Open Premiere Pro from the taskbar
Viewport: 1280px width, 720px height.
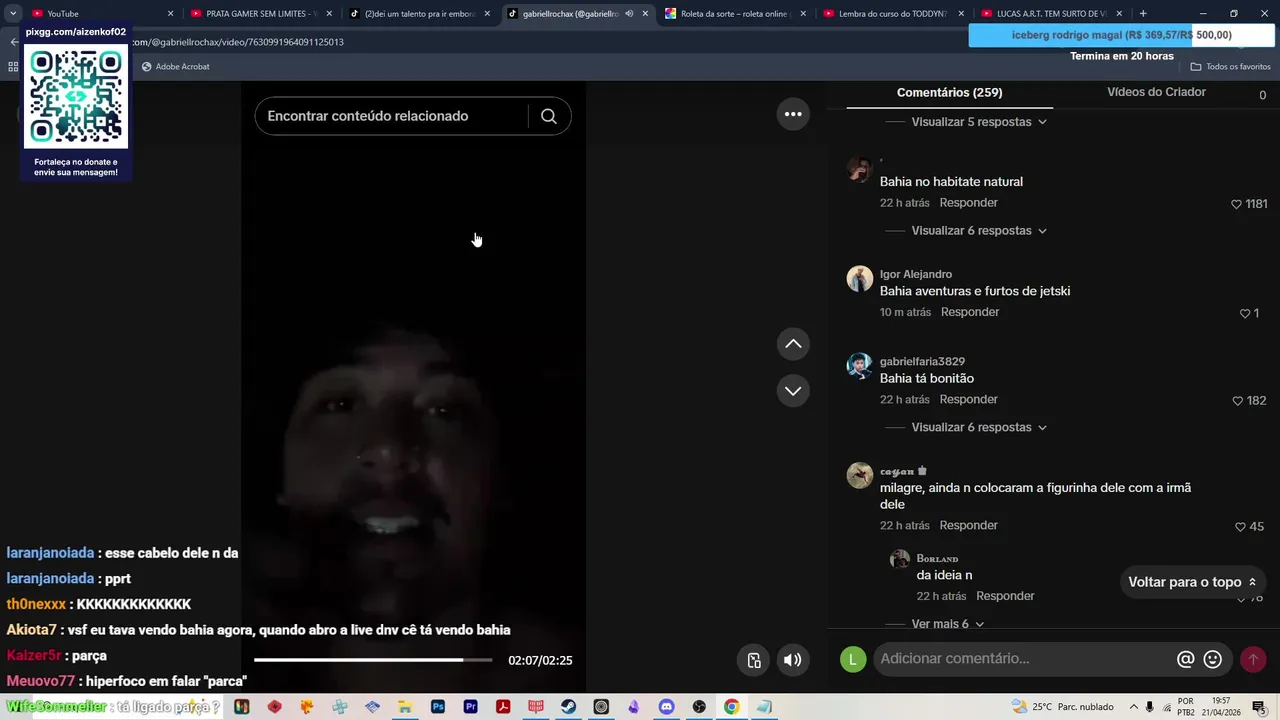(x=471, y=707)
